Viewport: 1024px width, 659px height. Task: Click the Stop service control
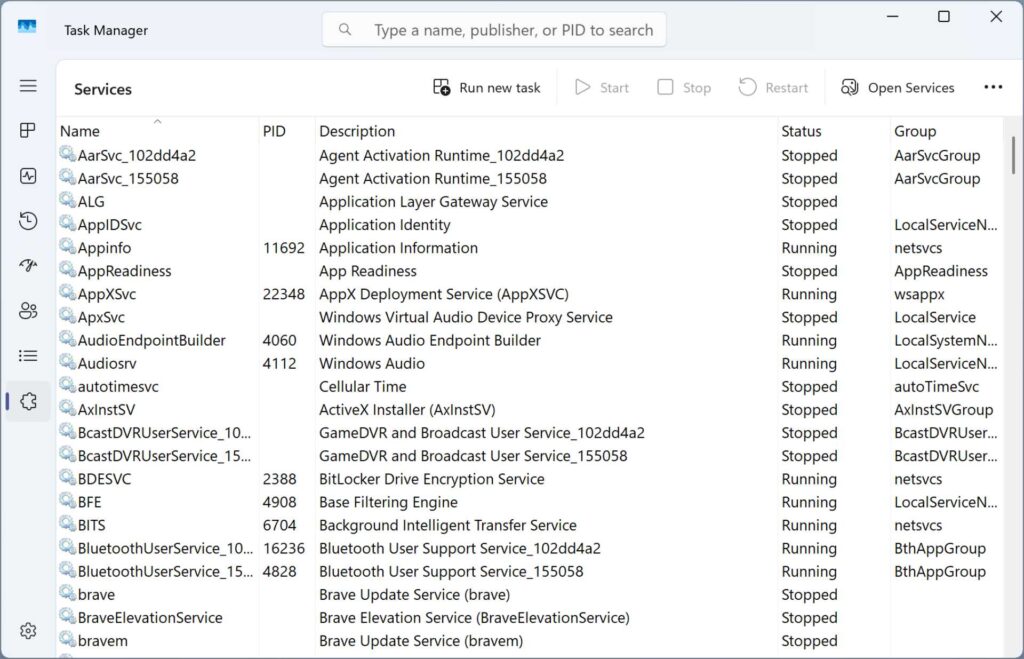[684, 87]
